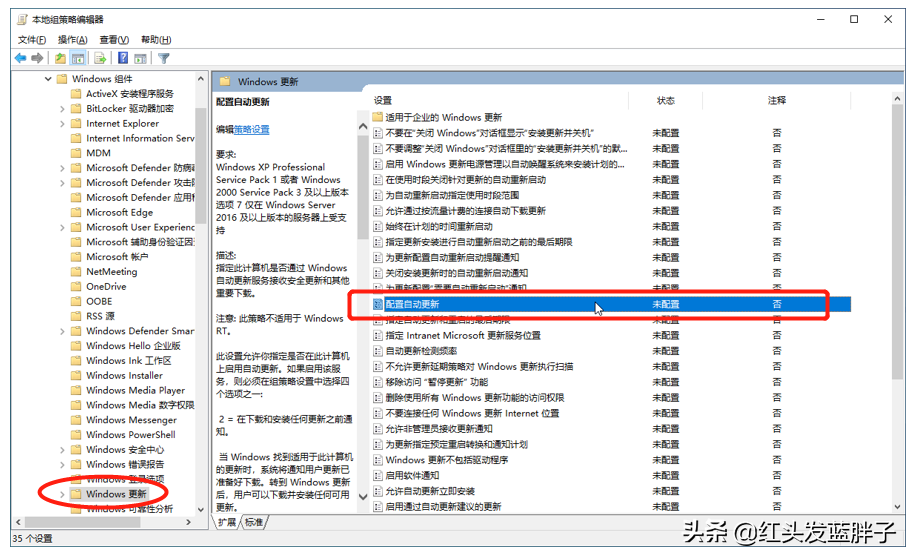Click folder icon beside MDM
The height and width of the screenshot is (560, 912).
tap(76, 153)
